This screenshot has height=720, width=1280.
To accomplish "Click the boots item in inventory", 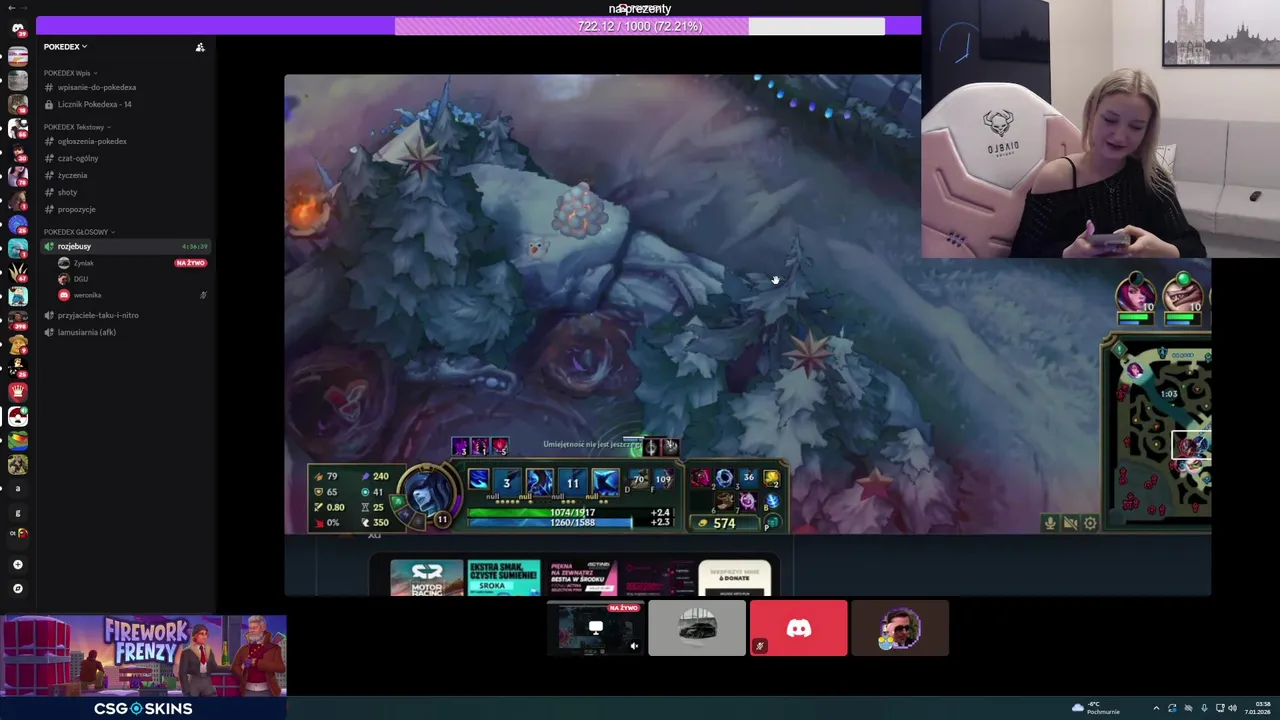I will 724,500.
